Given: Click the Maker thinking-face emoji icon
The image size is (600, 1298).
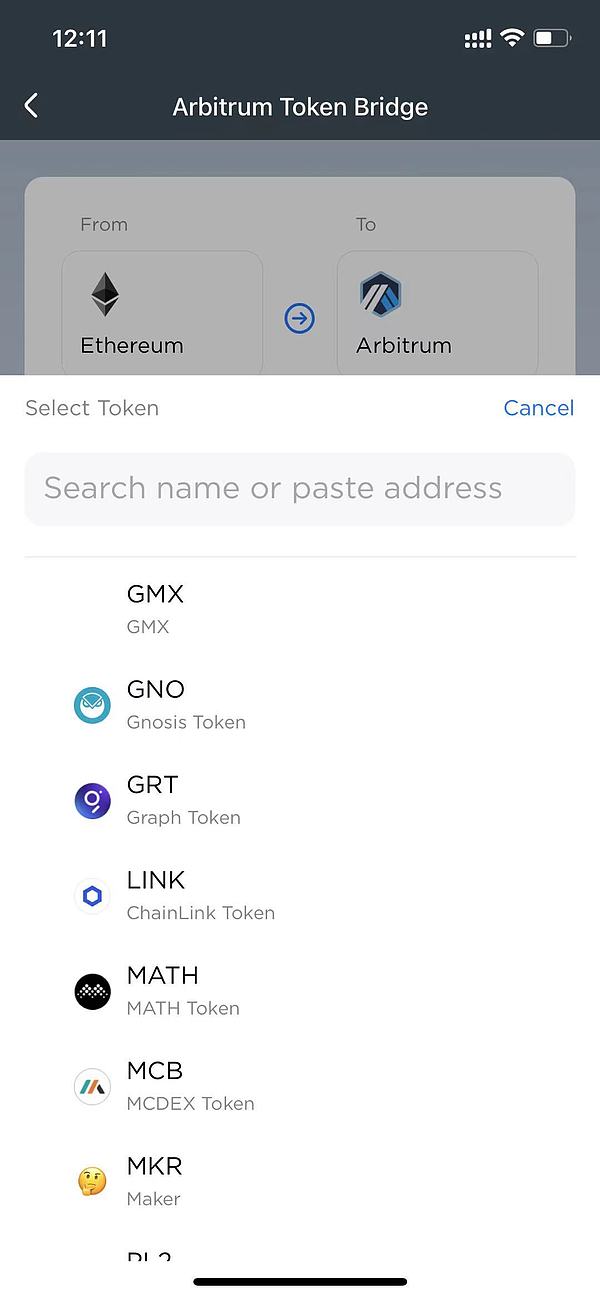Looking at the screenshot, I should pos(92,1181).
